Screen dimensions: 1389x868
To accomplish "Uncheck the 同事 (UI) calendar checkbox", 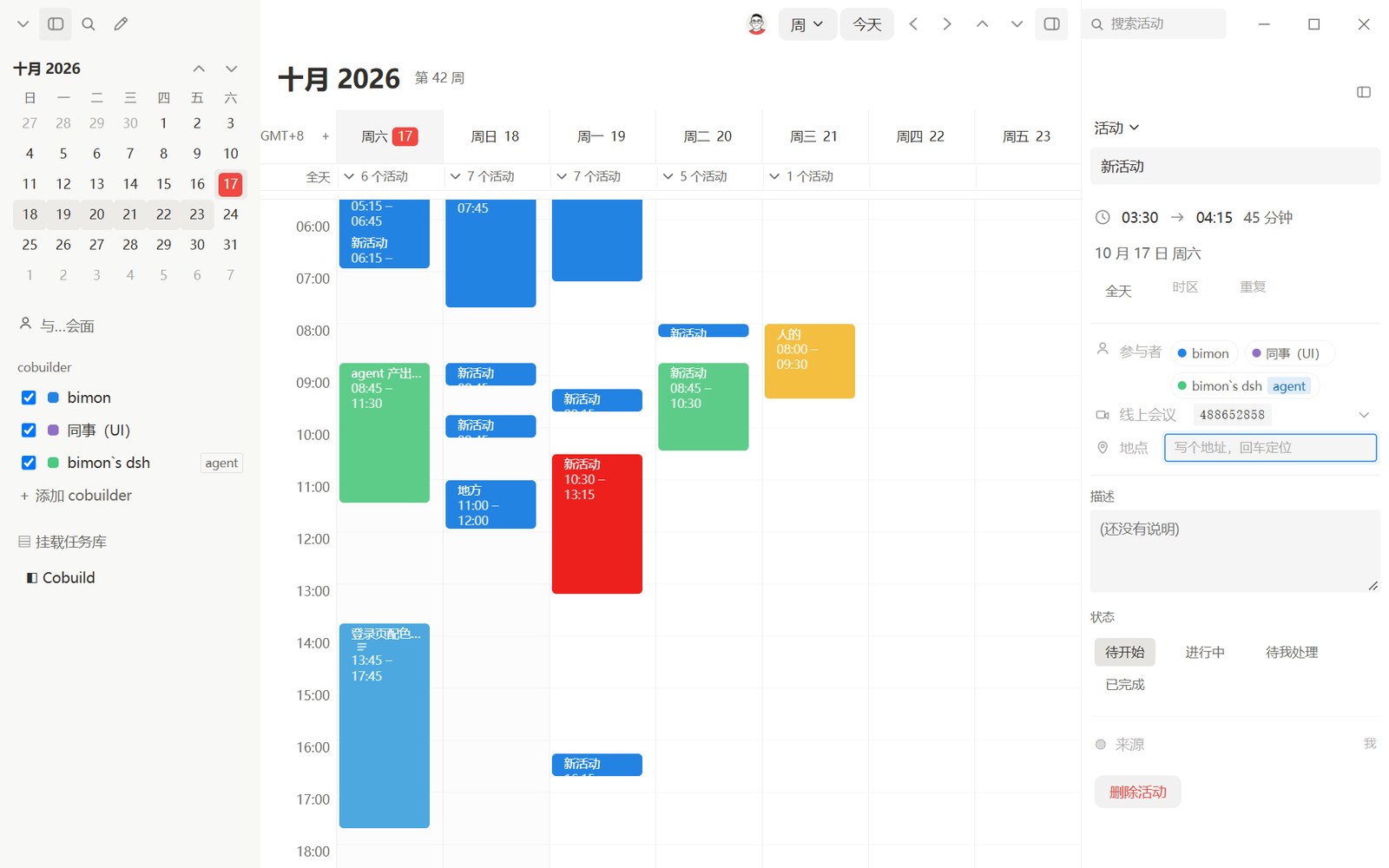I will point(29,430).
